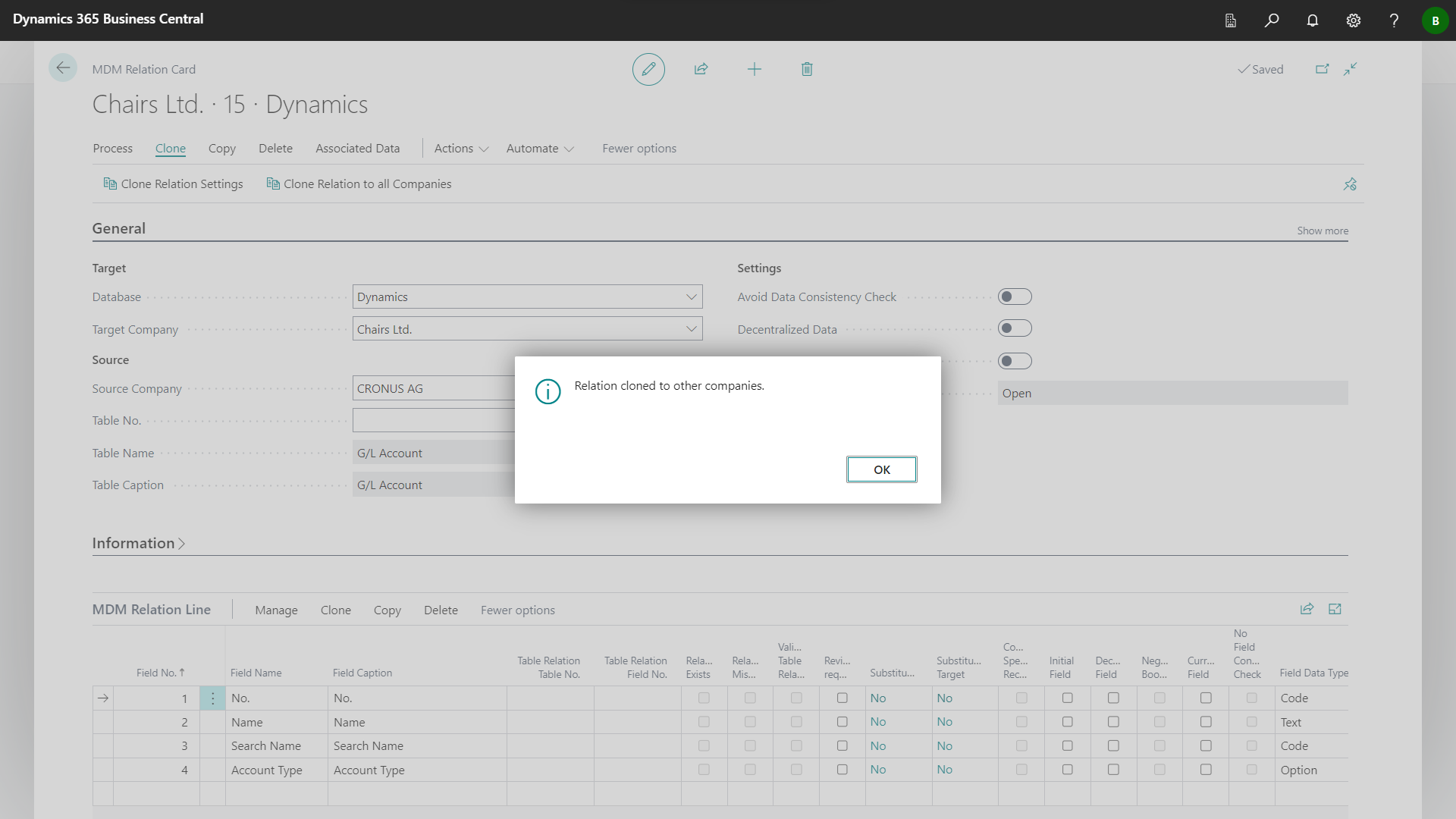Screen dimensions: 1456x819
Task: Open the Delete tab in the card action bar
Action: click(275, 149)
